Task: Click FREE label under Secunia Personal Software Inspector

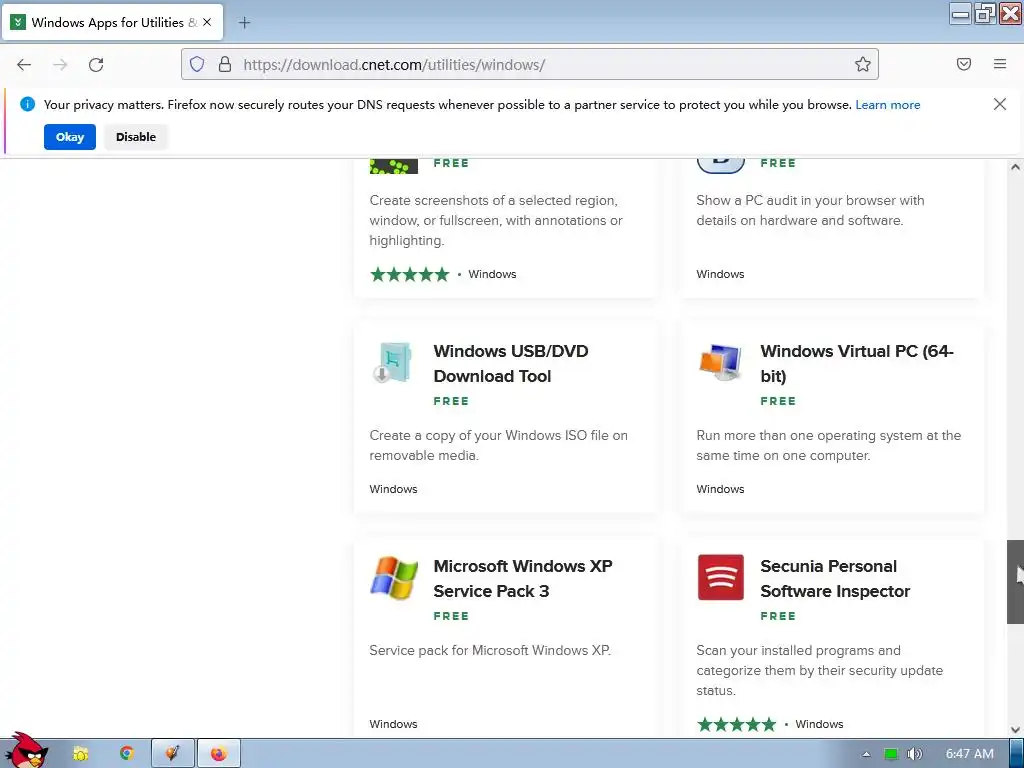Action: [x=778, y=616]
